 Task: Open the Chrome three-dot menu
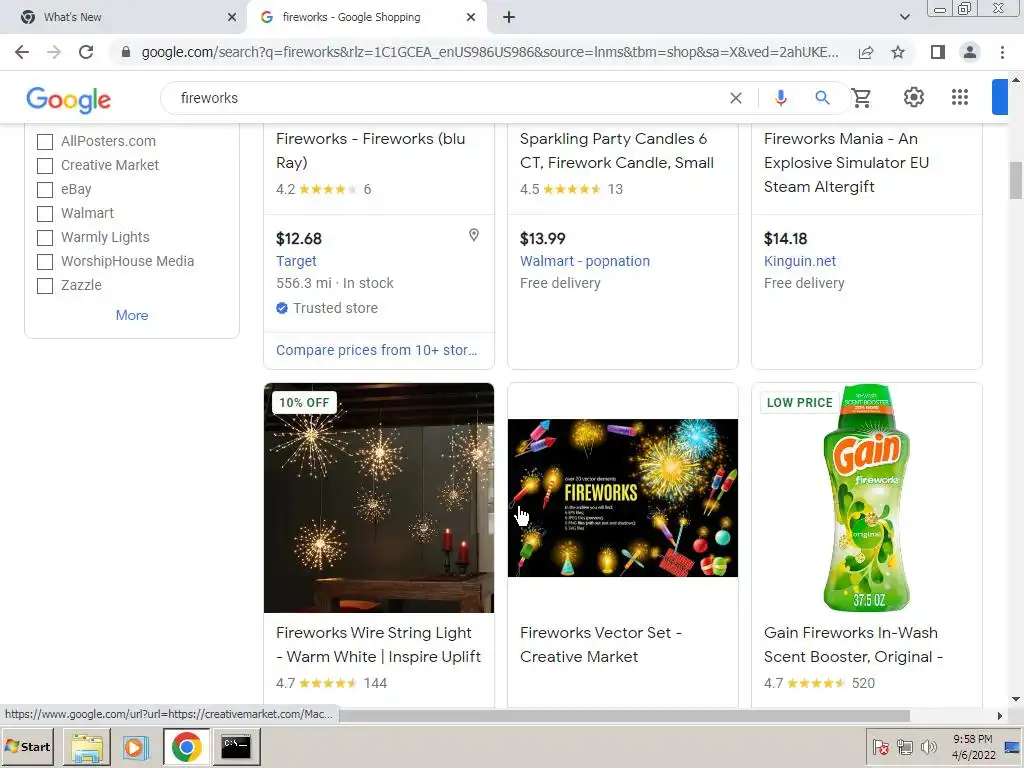pyautogui.click(x=1002, y=52)
